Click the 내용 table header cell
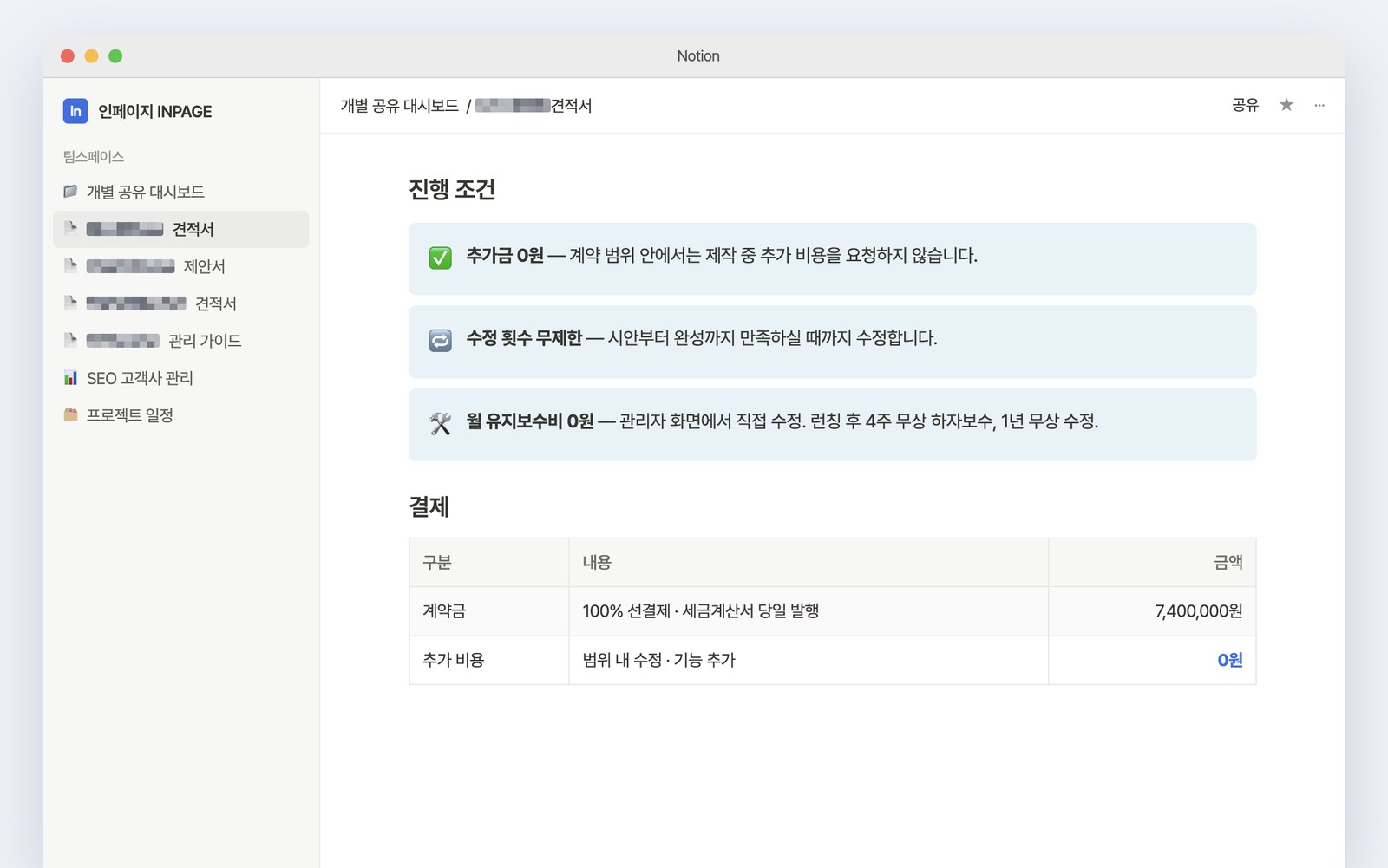The width and height of the screenshot is (1388, 868). (x=809, y=562)
